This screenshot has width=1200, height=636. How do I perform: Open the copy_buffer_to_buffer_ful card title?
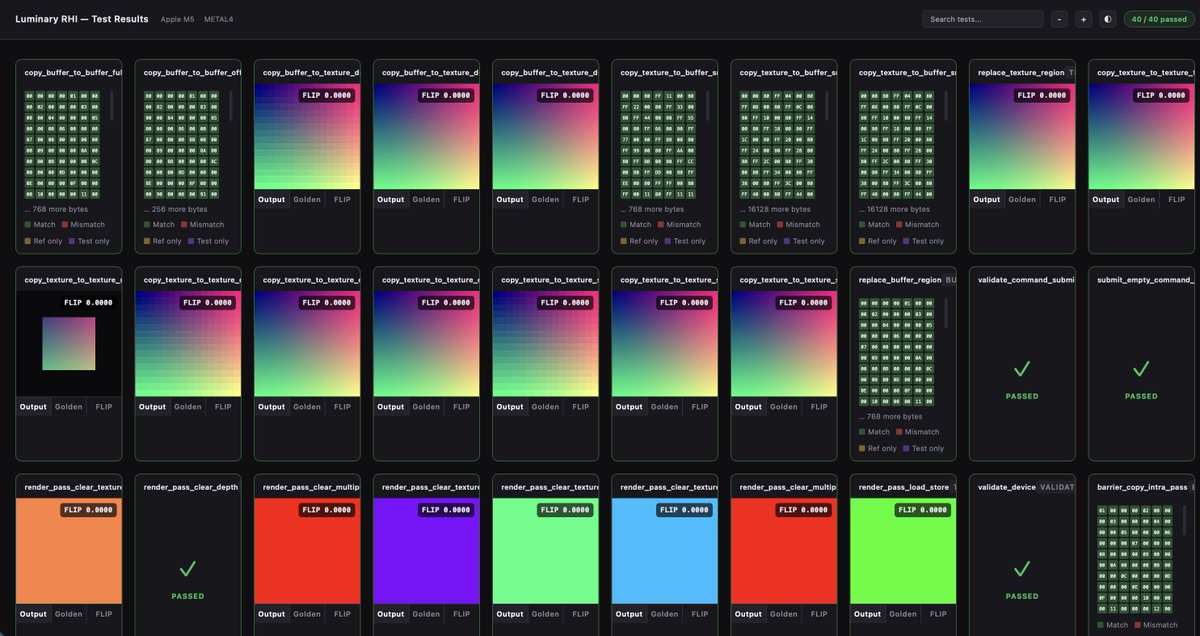72,72
